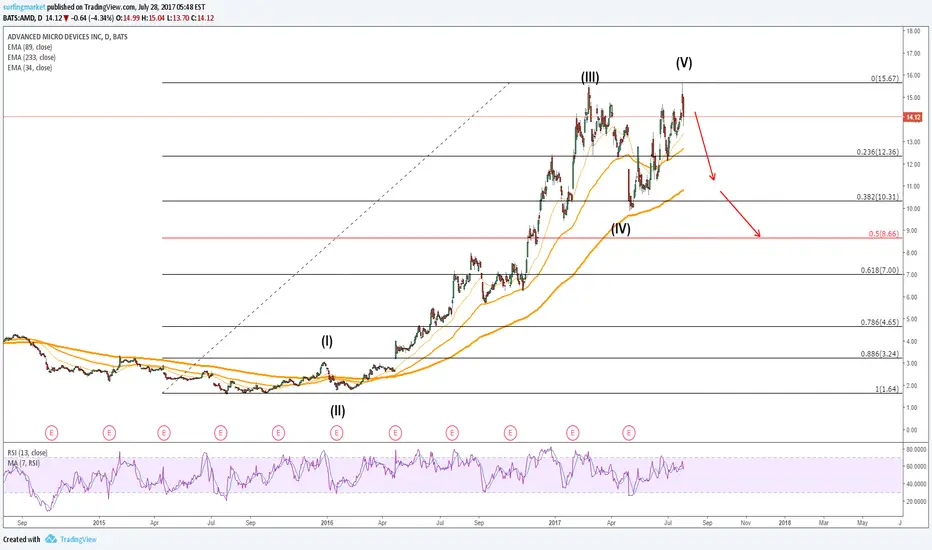Click 11.00 on the price axis
The image size is (932, 550).
click(913, 187)
